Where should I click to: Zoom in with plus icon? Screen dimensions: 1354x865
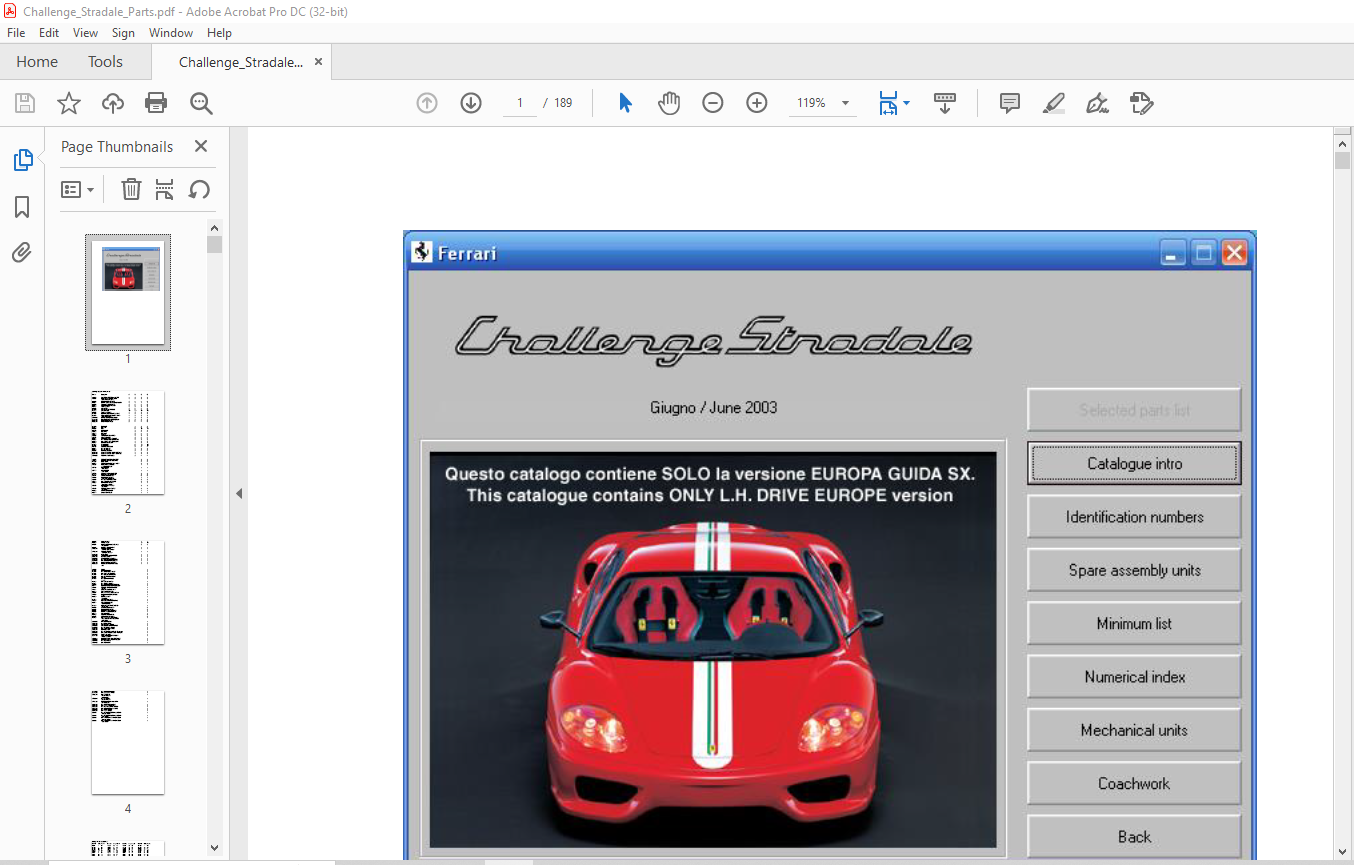point(757,103)
